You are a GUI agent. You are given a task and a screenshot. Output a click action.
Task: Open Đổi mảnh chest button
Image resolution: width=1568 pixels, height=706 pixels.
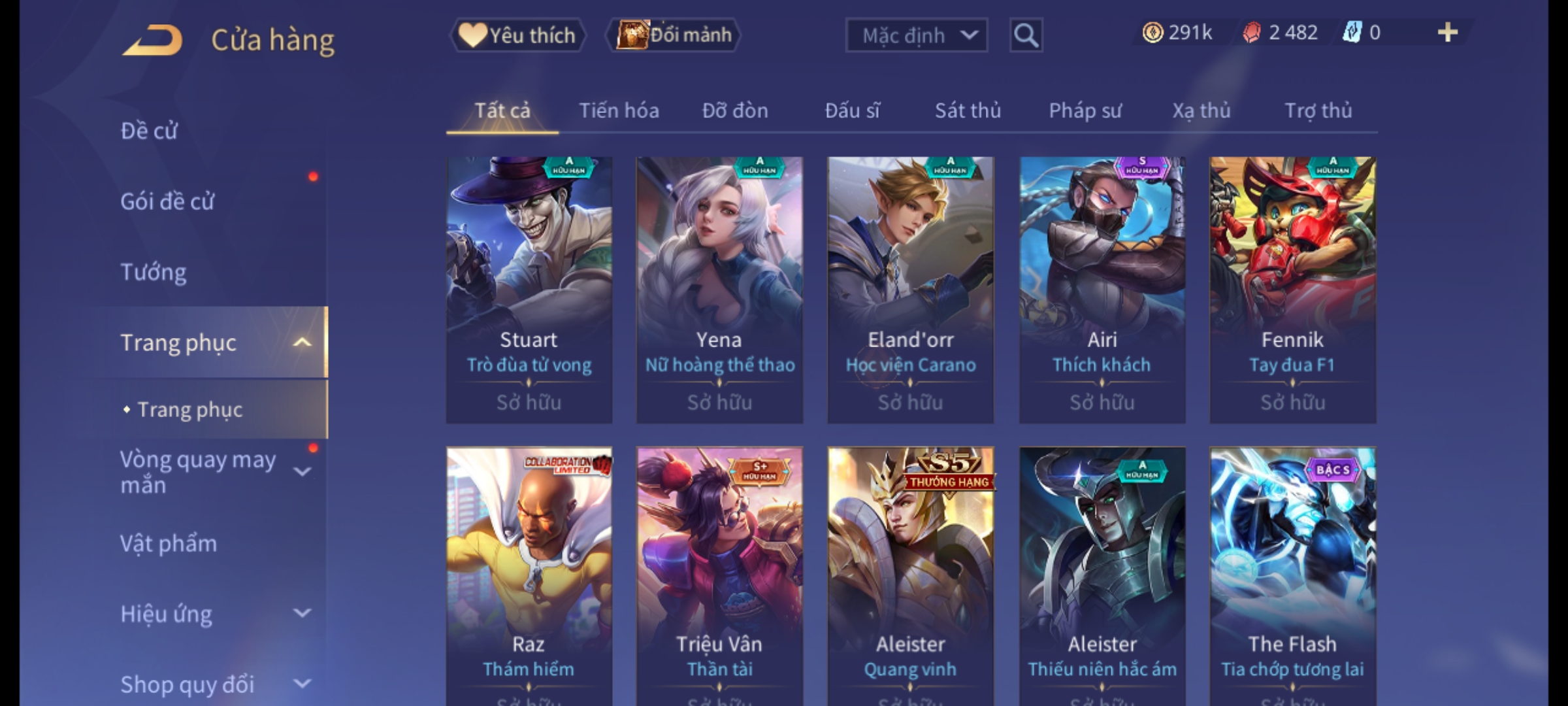[x=674, y=35]
